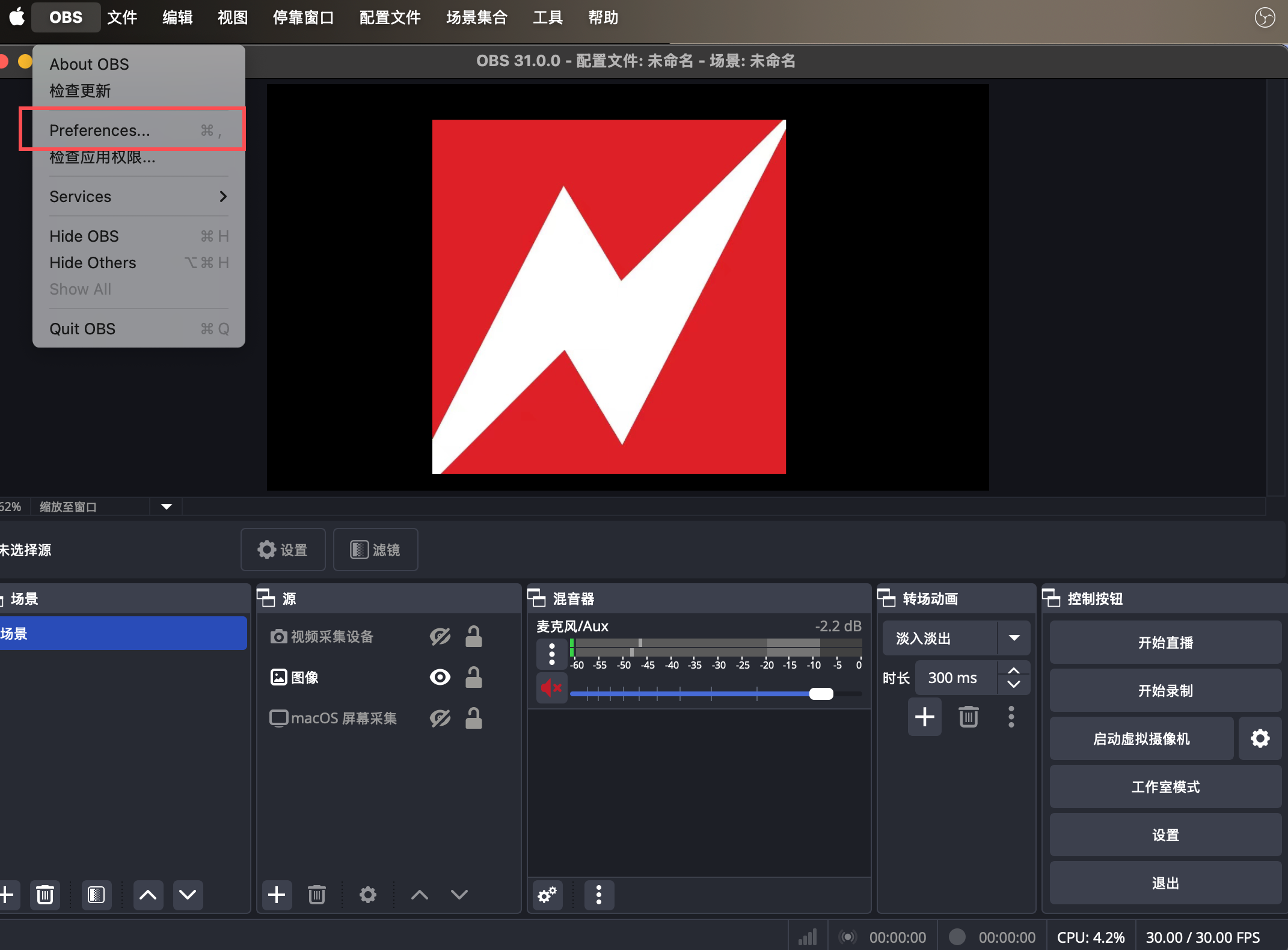Expand the Services submenu
This screenshot has width=1288, height=950.
pos(138,197)
